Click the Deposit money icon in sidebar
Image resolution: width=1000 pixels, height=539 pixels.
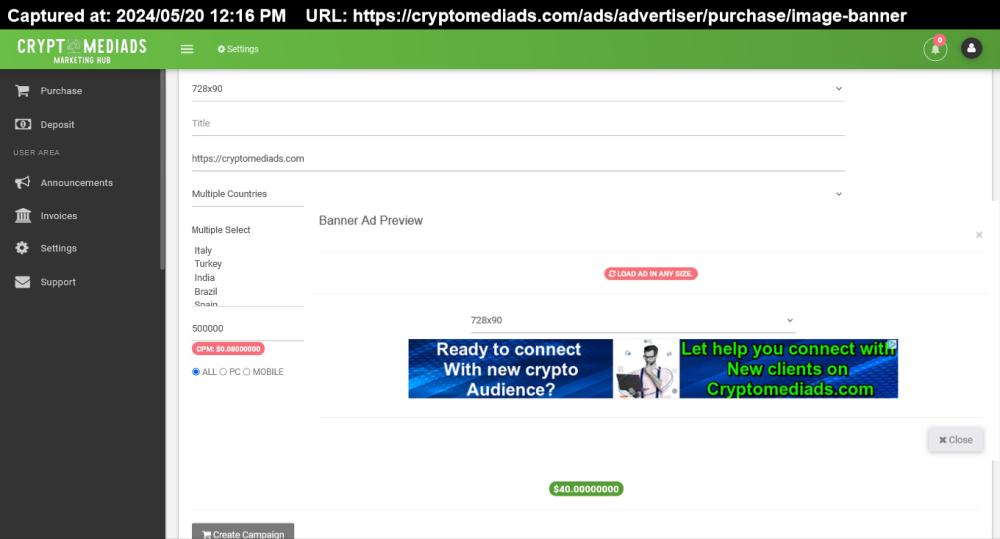click(22, 125)
